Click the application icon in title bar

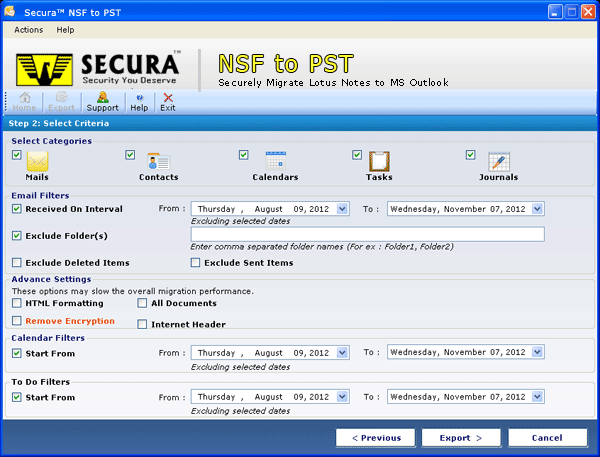[x=10, y=11]
